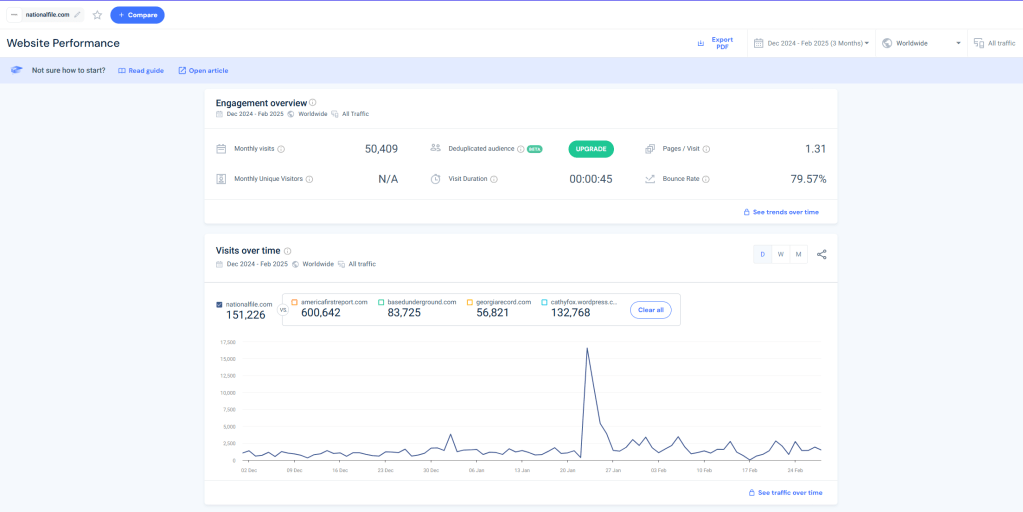Open the Dec 2024 - Feb 2025 date range dropdown
The height and width of the screenshot is (512, 1023).
pyautogui.click(x=811, y=43)
